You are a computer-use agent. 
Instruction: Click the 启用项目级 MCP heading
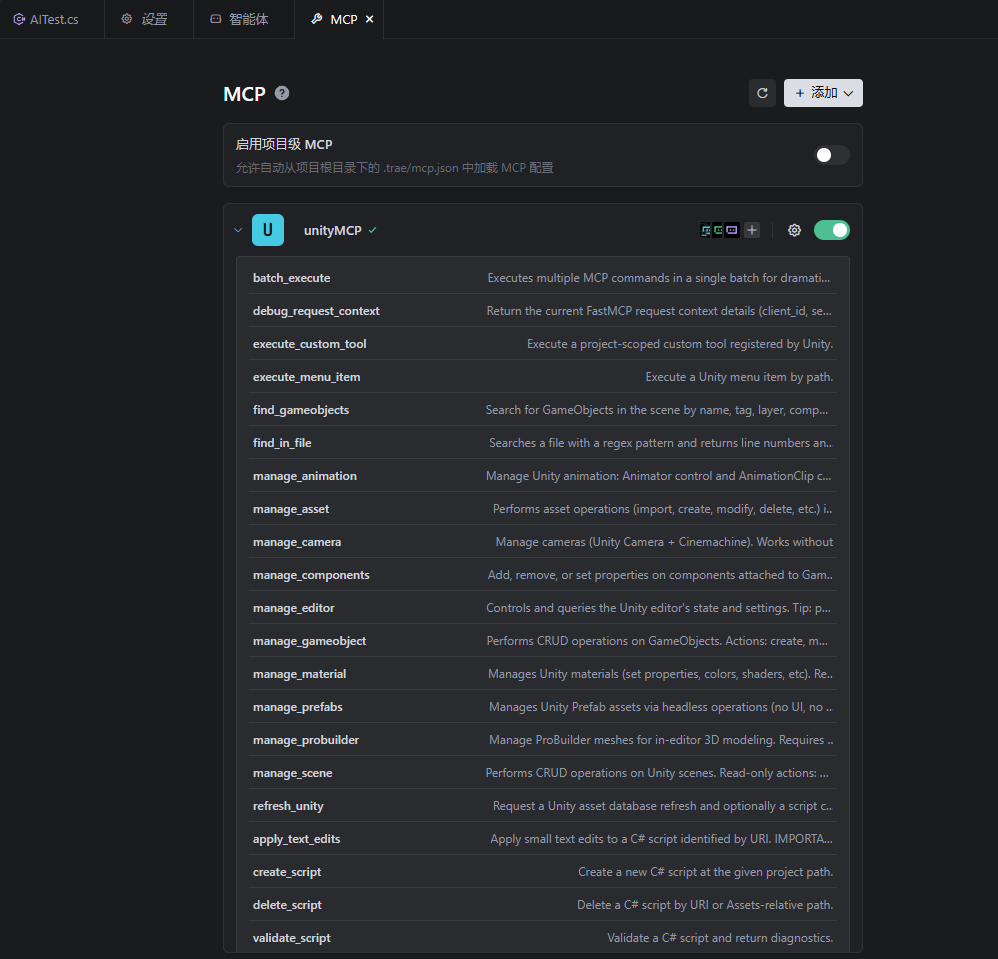point(284,144)
